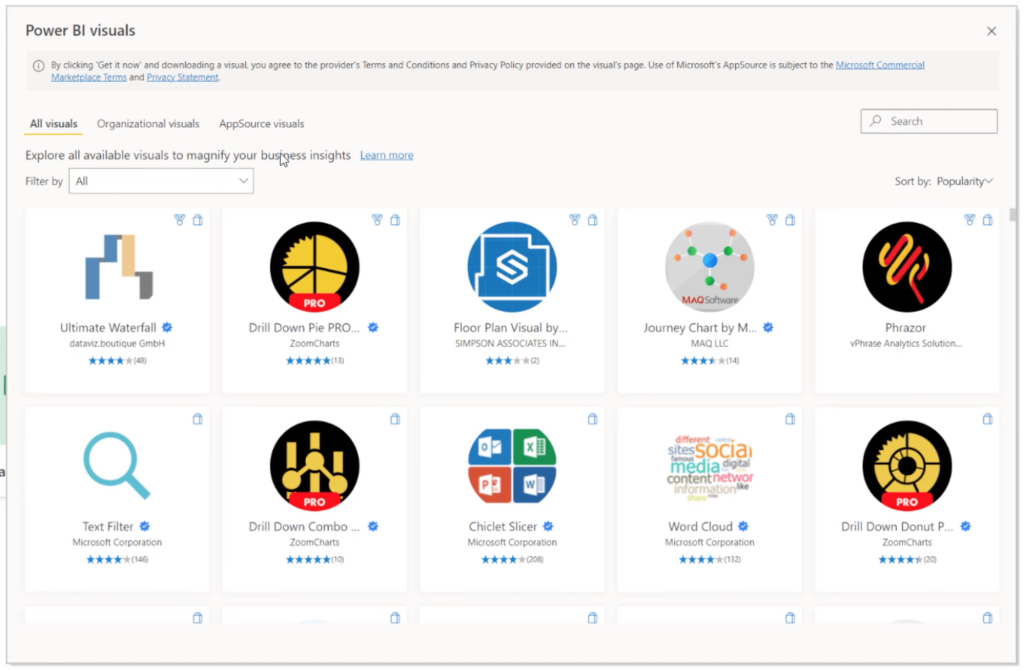Click the dataviz.boutique GmbH publisher text
Screen dimensions: 1024x671
pos(118,344)
